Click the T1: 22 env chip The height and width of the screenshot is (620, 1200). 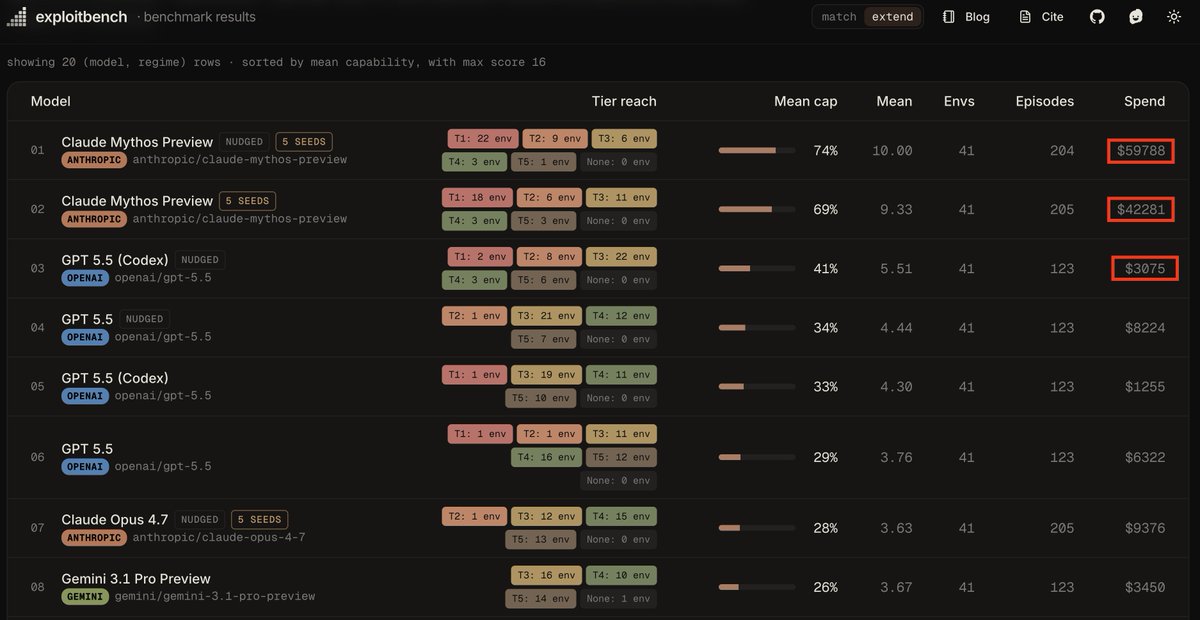(x=481, y=139)
